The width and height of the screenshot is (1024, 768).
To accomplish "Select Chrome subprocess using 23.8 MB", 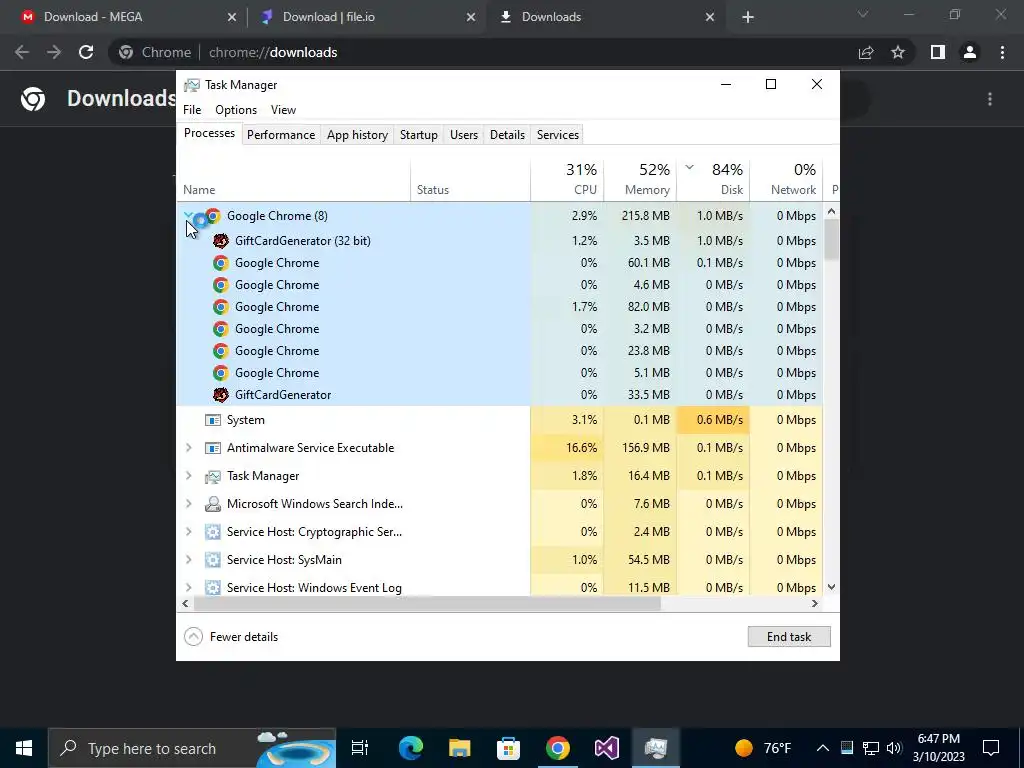I will pos(500,351).
